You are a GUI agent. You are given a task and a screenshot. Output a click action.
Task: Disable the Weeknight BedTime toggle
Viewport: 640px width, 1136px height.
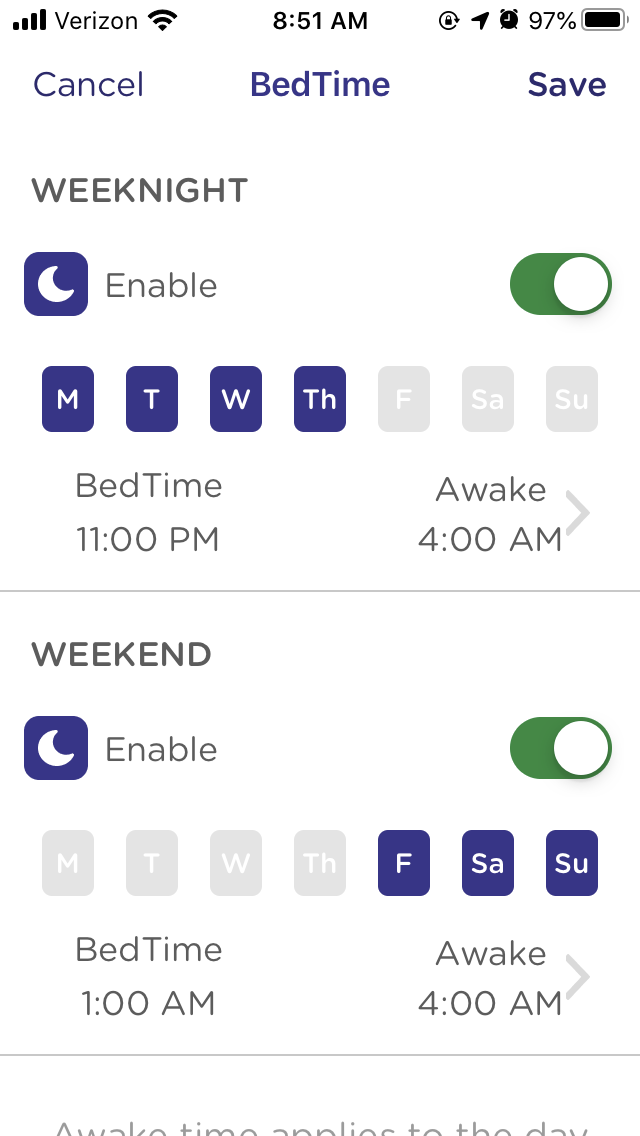tap(560, 285)
